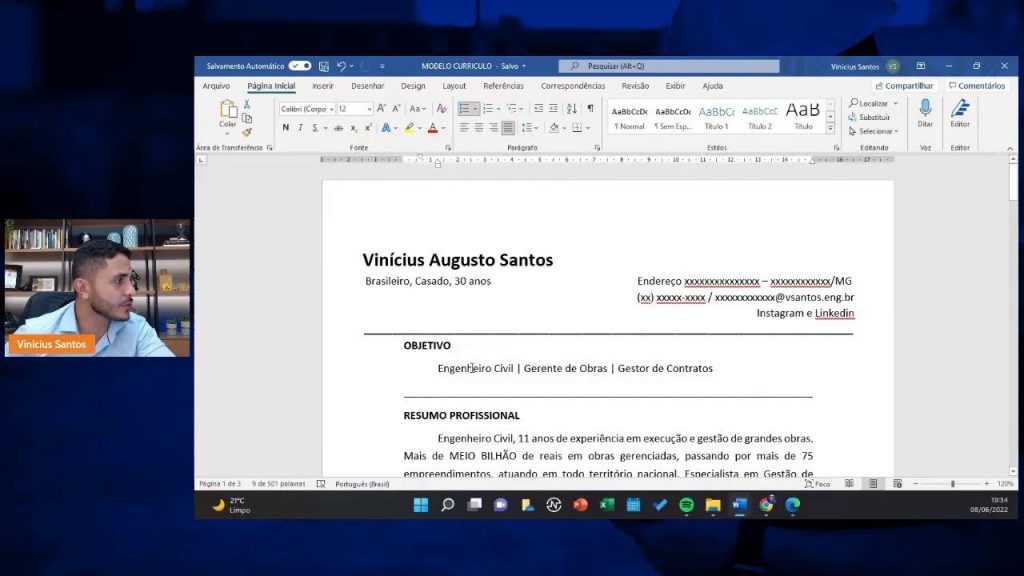Apply yellow text highlight color

[x=408, y=127]
